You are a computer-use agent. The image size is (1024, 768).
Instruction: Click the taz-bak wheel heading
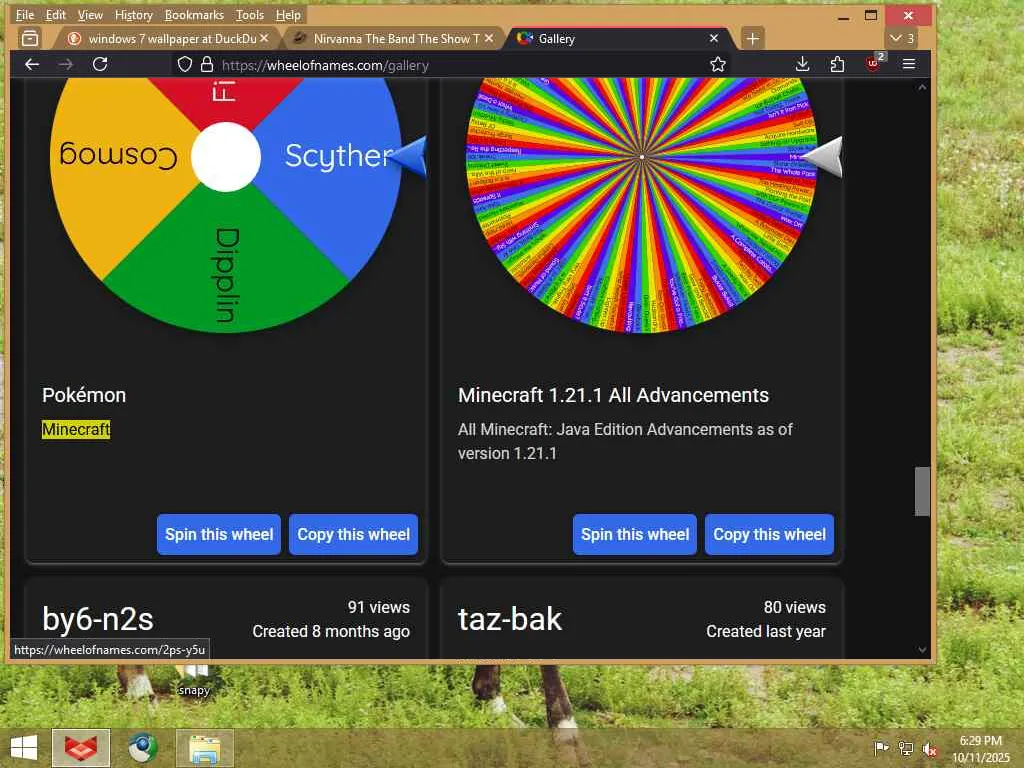click(x=510, y=619)
